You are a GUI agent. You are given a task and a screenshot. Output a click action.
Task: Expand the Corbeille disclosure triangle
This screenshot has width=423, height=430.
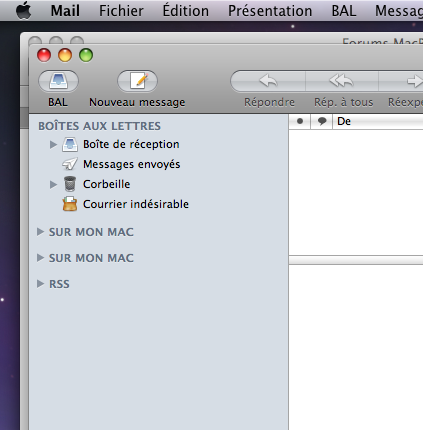click(x=53, y=184)
